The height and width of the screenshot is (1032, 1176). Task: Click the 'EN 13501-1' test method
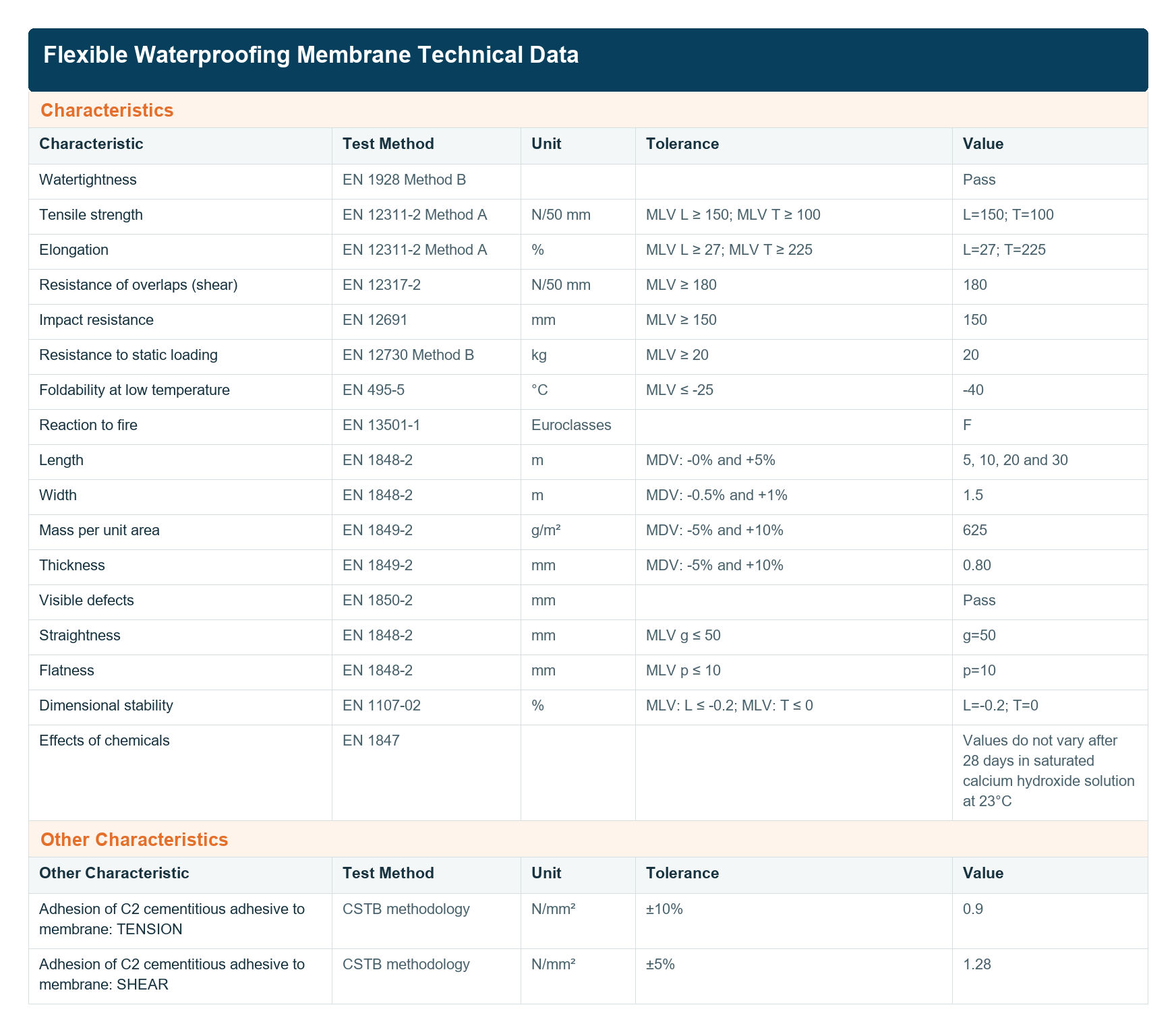coord(382,425)
